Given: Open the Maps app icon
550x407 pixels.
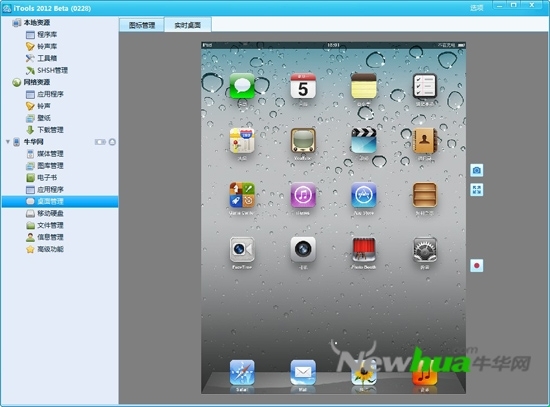Looking at the screenshot, I should (242, 141).
